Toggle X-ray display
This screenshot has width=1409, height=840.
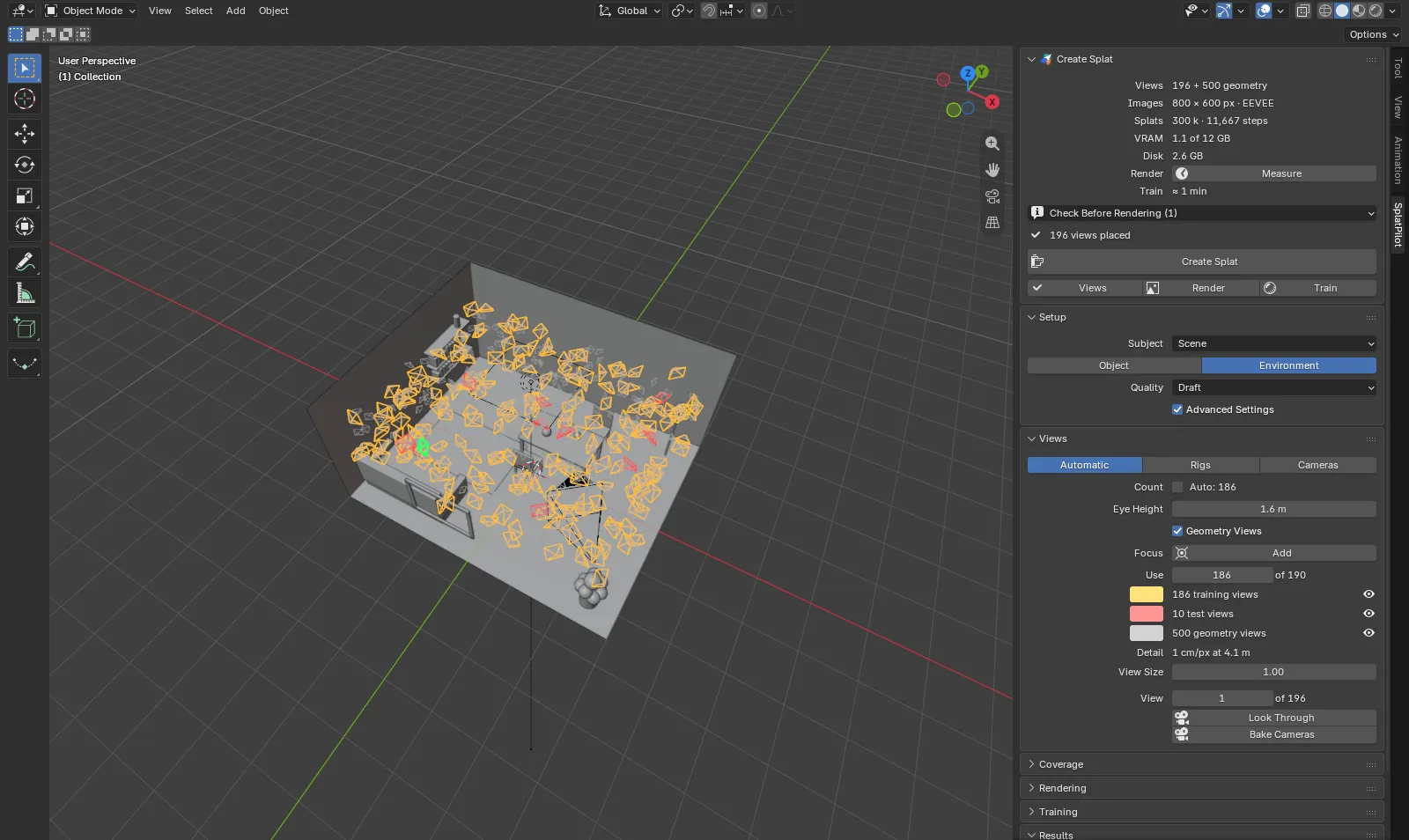(x=1302, y=11)
